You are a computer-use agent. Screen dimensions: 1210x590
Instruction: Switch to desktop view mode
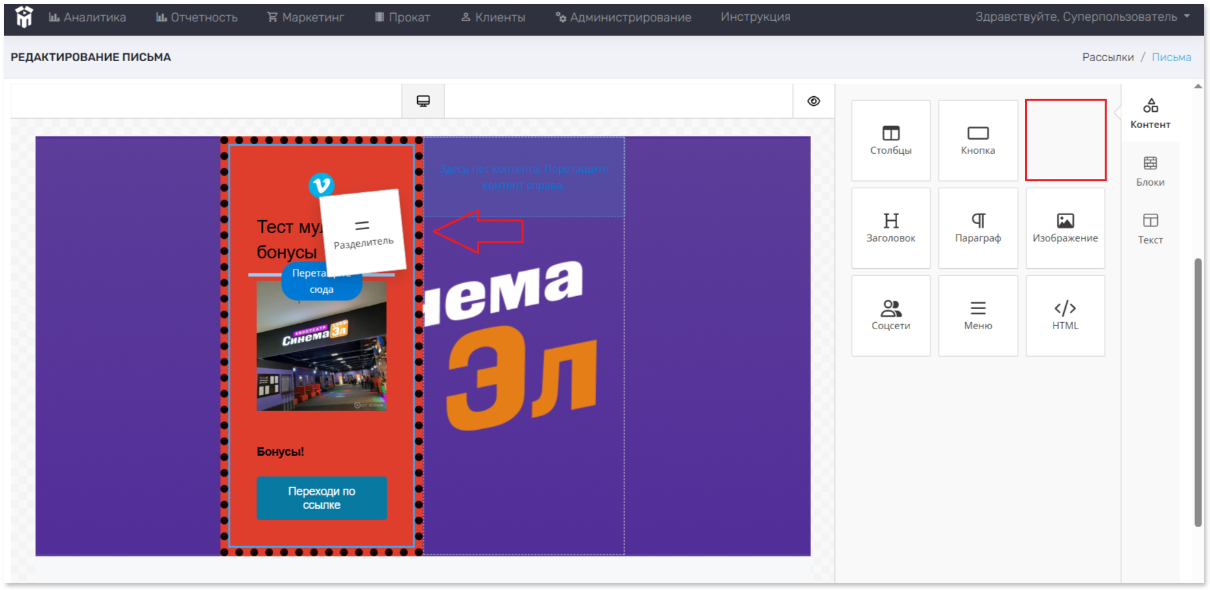click(x=423, y=101)
